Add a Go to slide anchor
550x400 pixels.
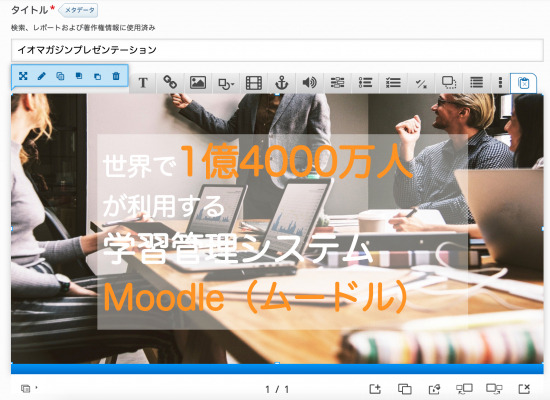pos(281,83)
